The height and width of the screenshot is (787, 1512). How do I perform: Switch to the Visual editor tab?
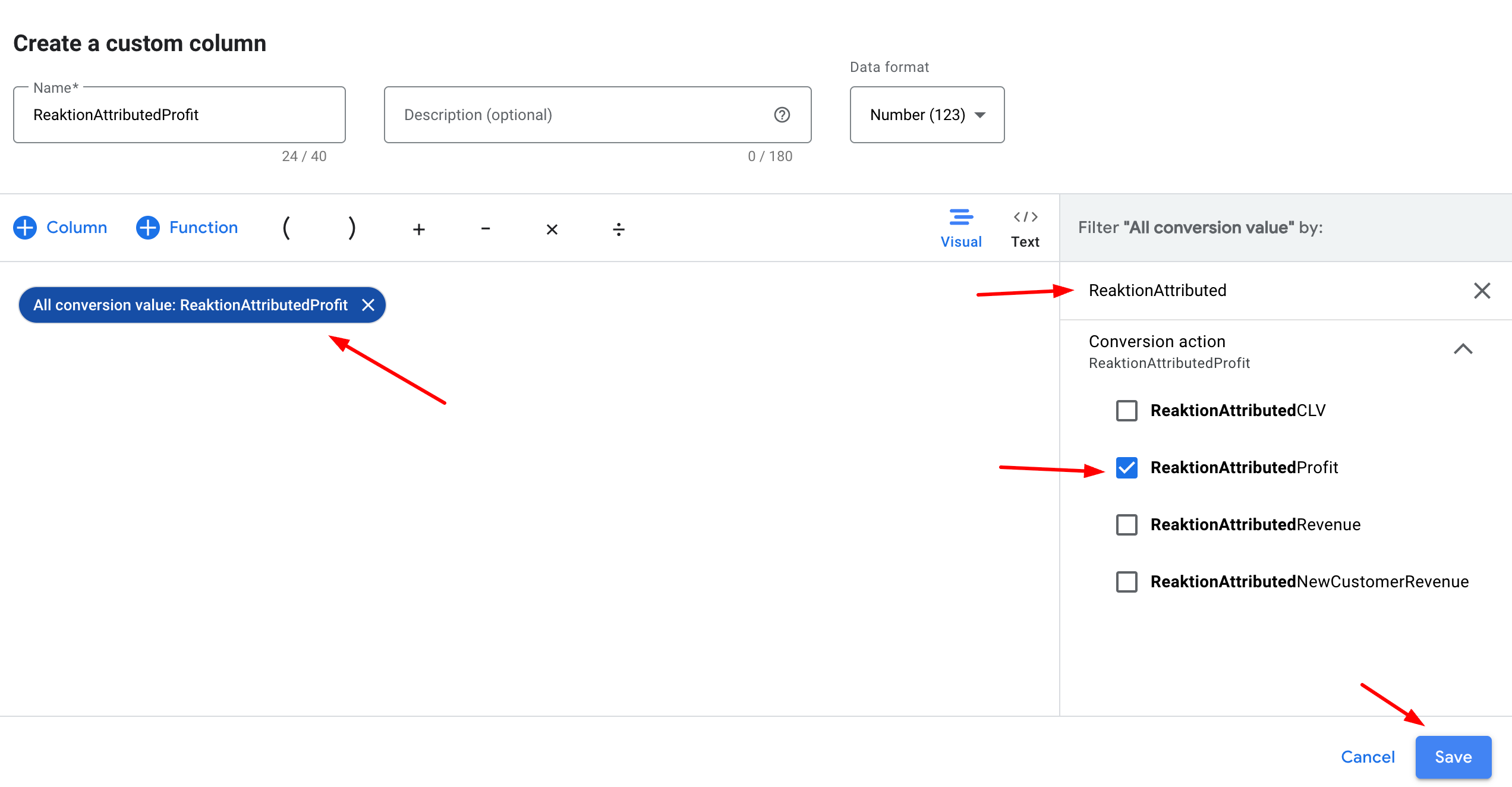[x=961, y=229]
